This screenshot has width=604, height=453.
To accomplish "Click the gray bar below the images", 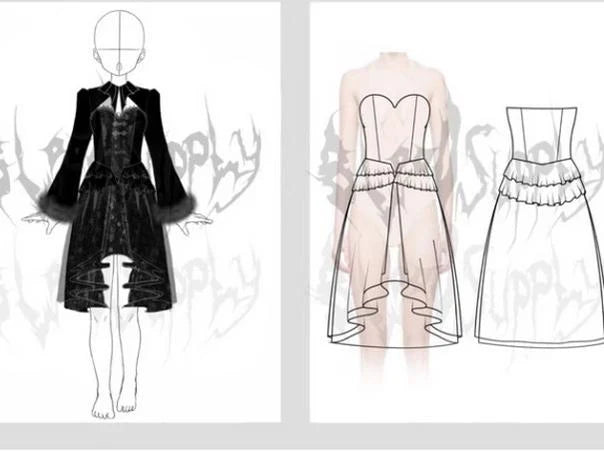I will click(300, 438).
